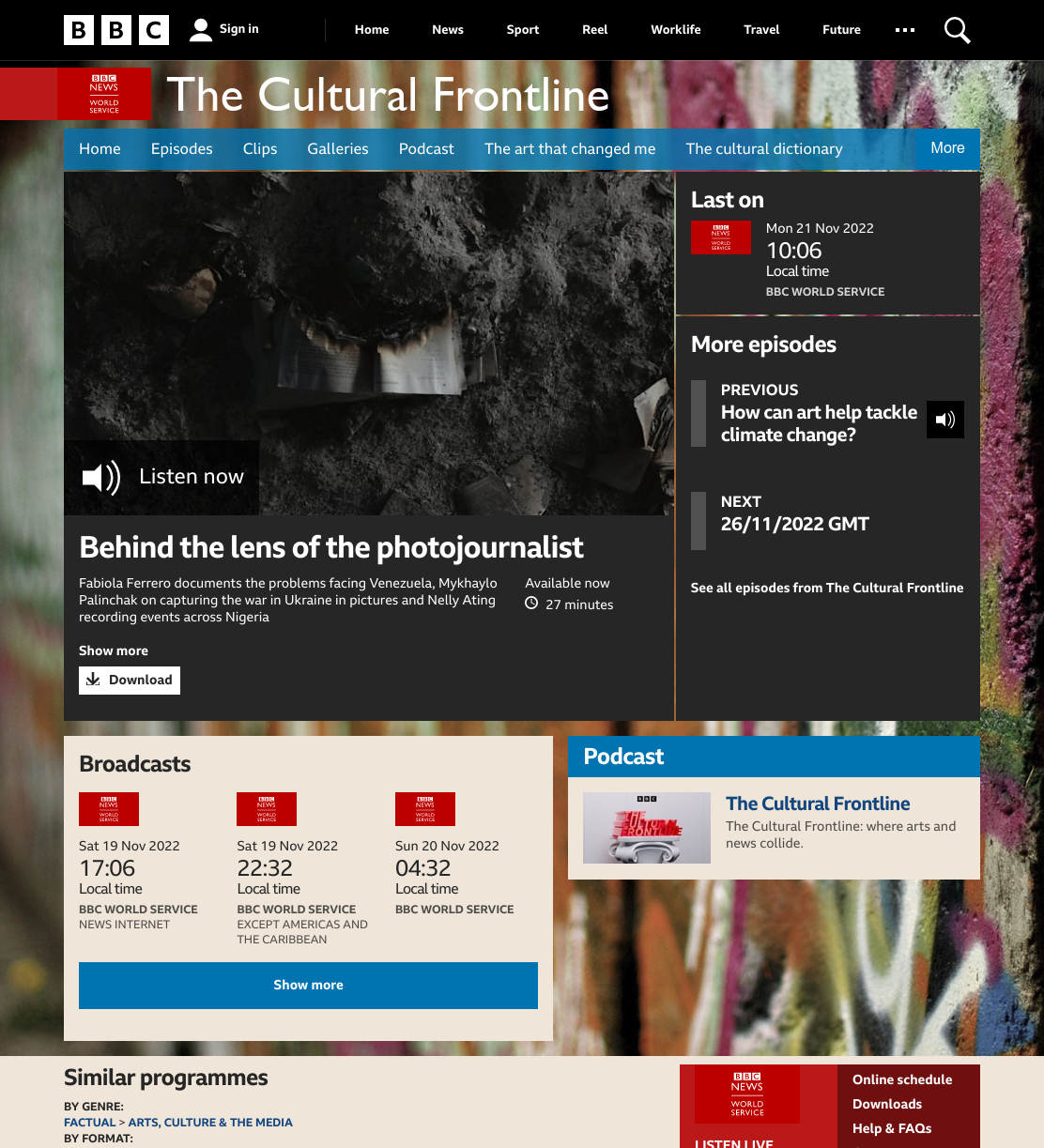Viewport: 1044px width, 1148px height.
Task: Expand description with Show more link
Action: coord(114,651)
